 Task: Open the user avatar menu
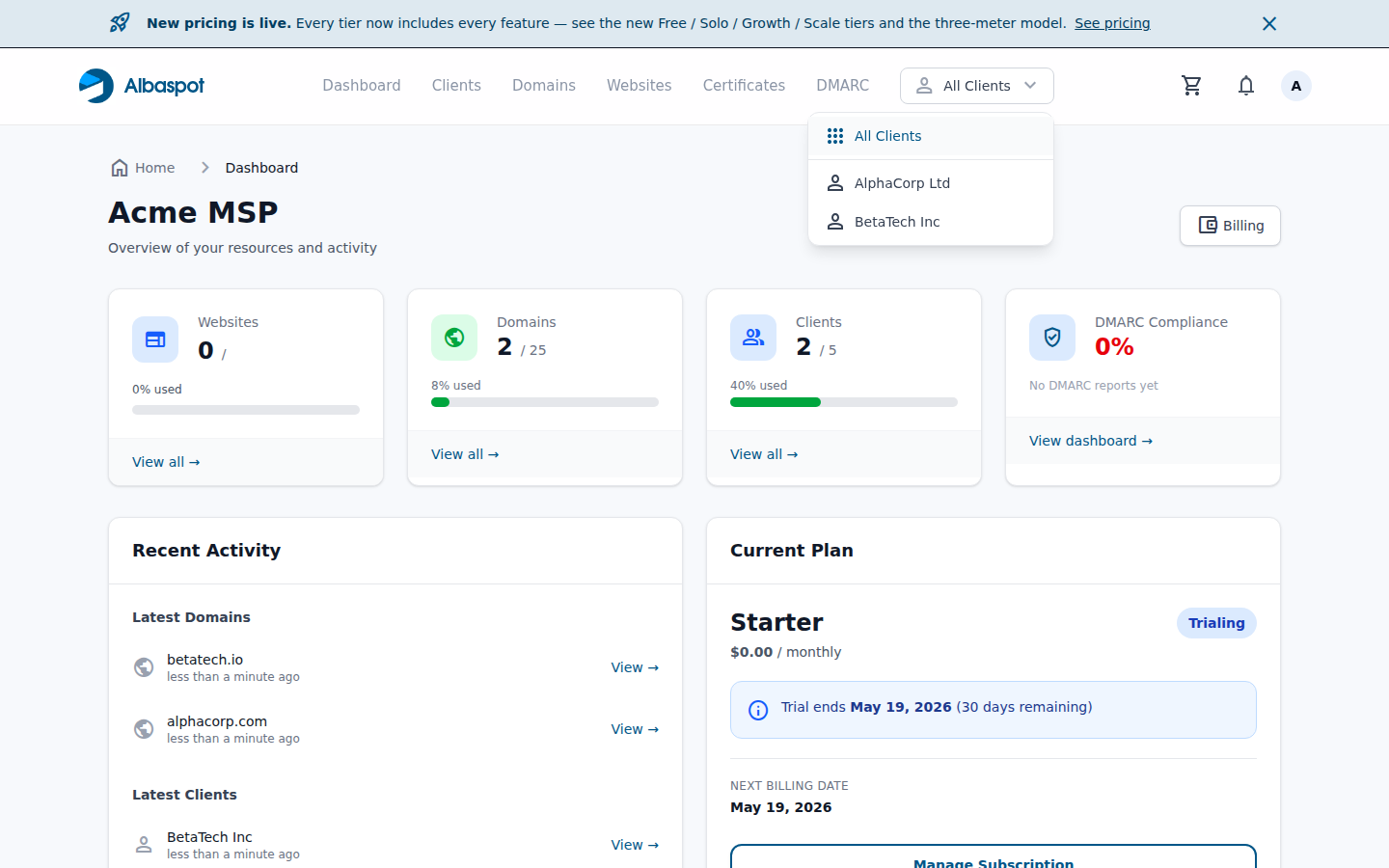click(x=1296, y=86)
